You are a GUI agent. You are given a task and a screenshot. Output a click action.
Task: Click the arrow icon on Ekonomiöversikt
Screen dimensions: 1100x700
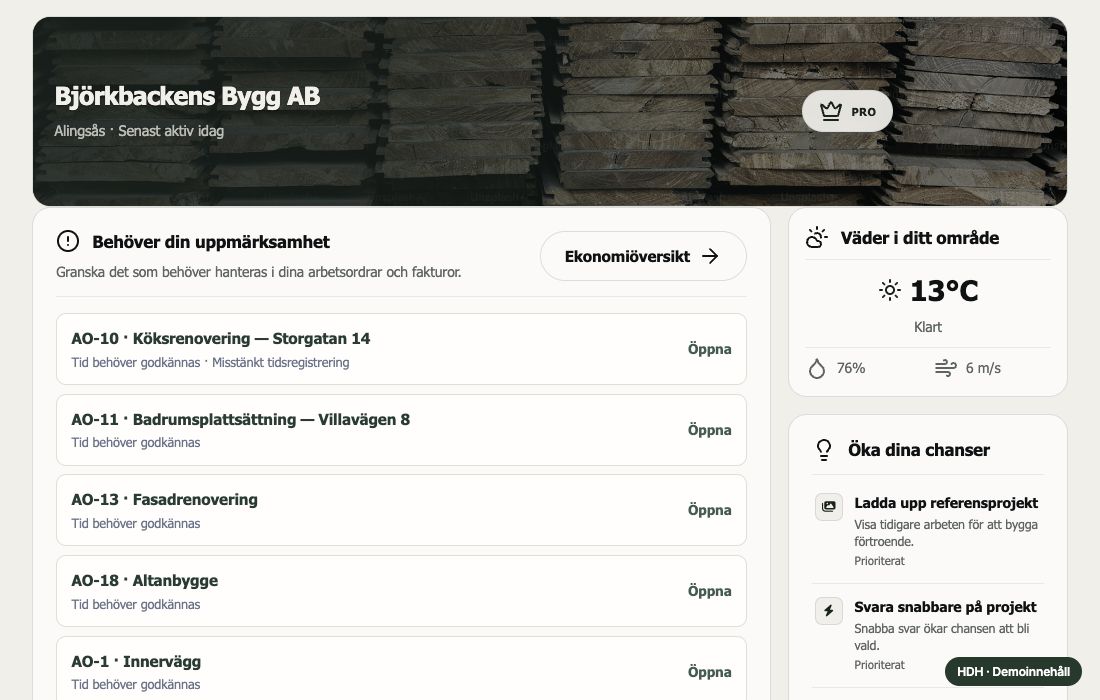pos(710,256)
